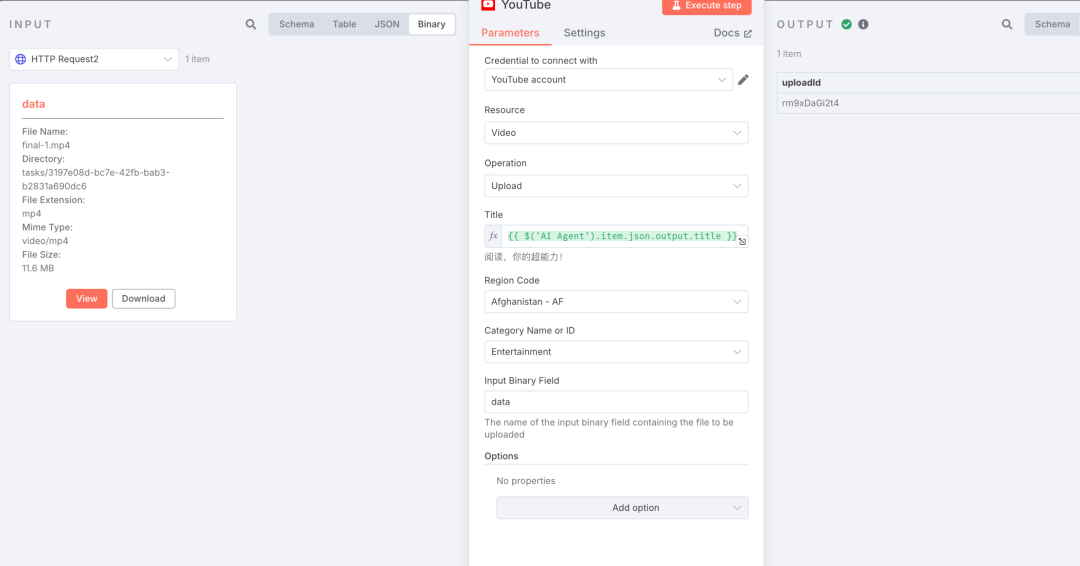
Task: Open the Title expression editor expand icon
Action: coord(742,241)
